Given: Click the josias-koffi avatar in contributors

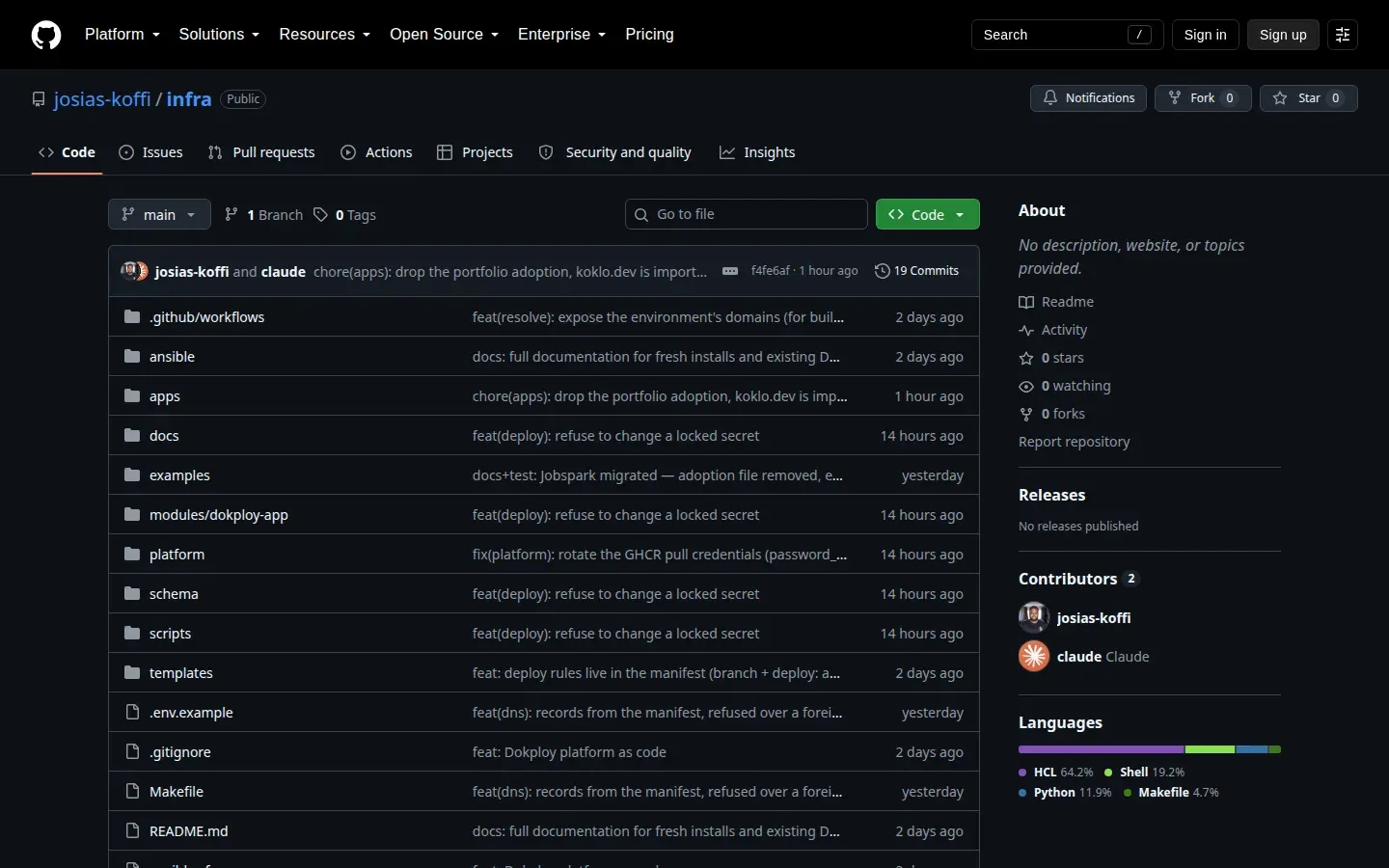Looking at the screenshot, I should [x=1034, y=617].
